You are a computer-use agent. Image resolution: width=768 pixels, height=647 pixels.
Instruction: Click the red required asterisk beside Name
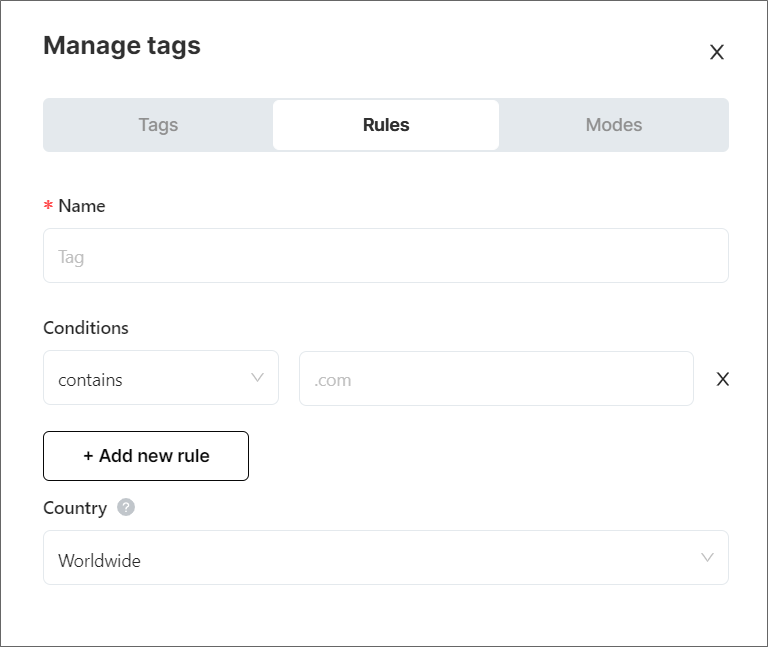[48, 206]
